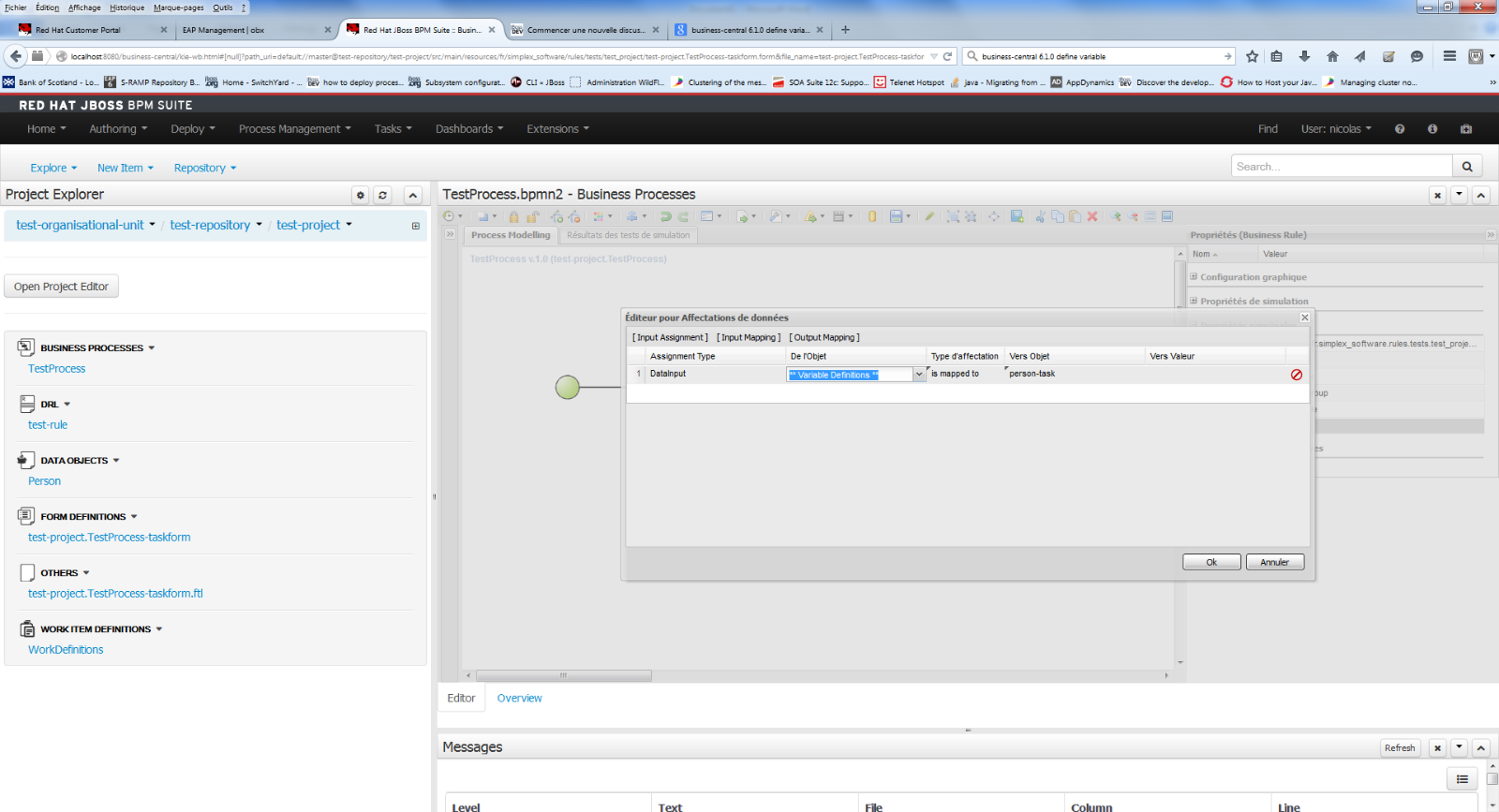1499x812 pixels.
Task: Click the Firefox search box
Action: click(x=1099, y=56)
